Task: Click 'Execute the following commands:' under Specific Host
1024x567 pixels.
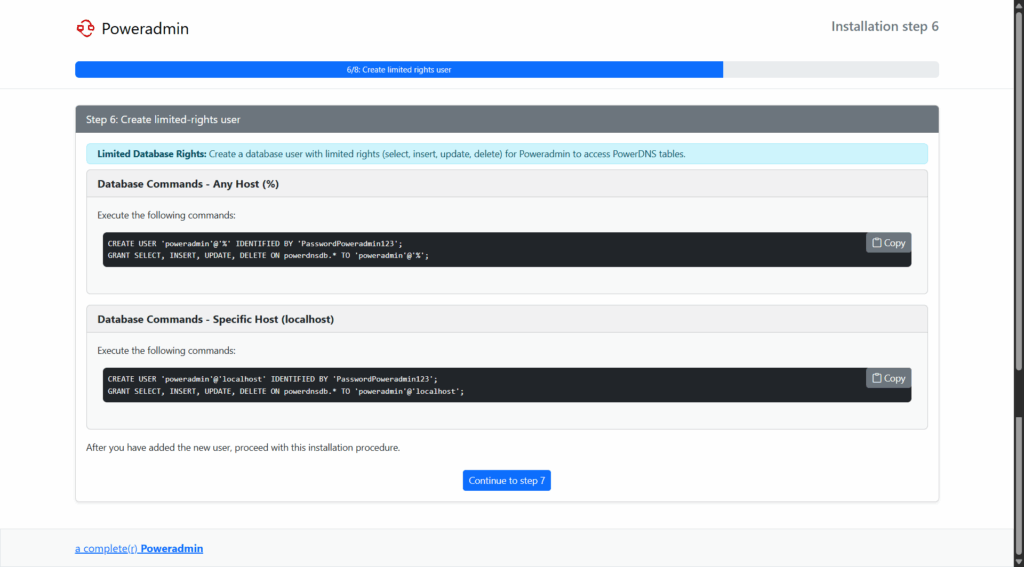Action: tap(167, 351)
